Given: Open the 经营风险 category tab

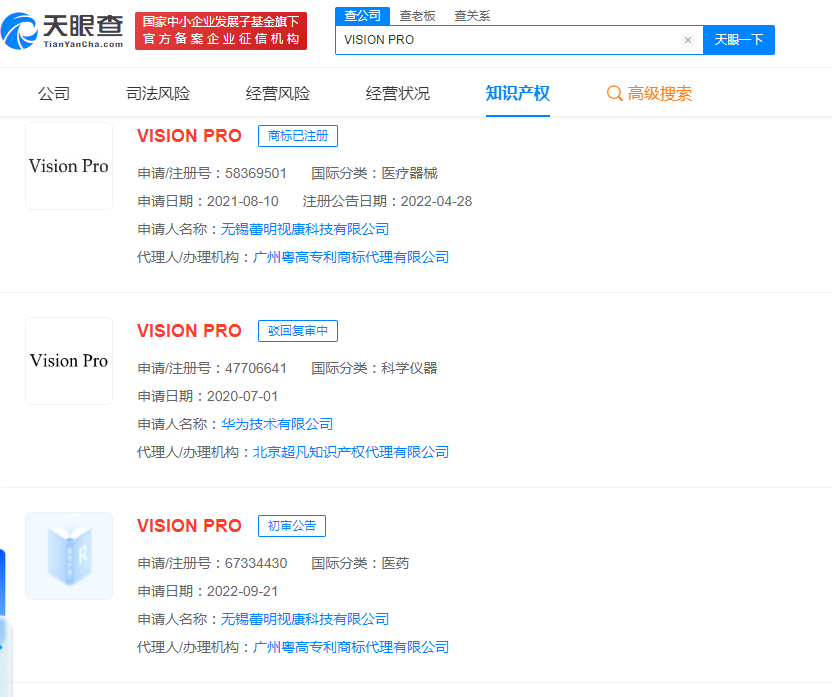Looking at the screenshot, I should click(x=278, y=94).
